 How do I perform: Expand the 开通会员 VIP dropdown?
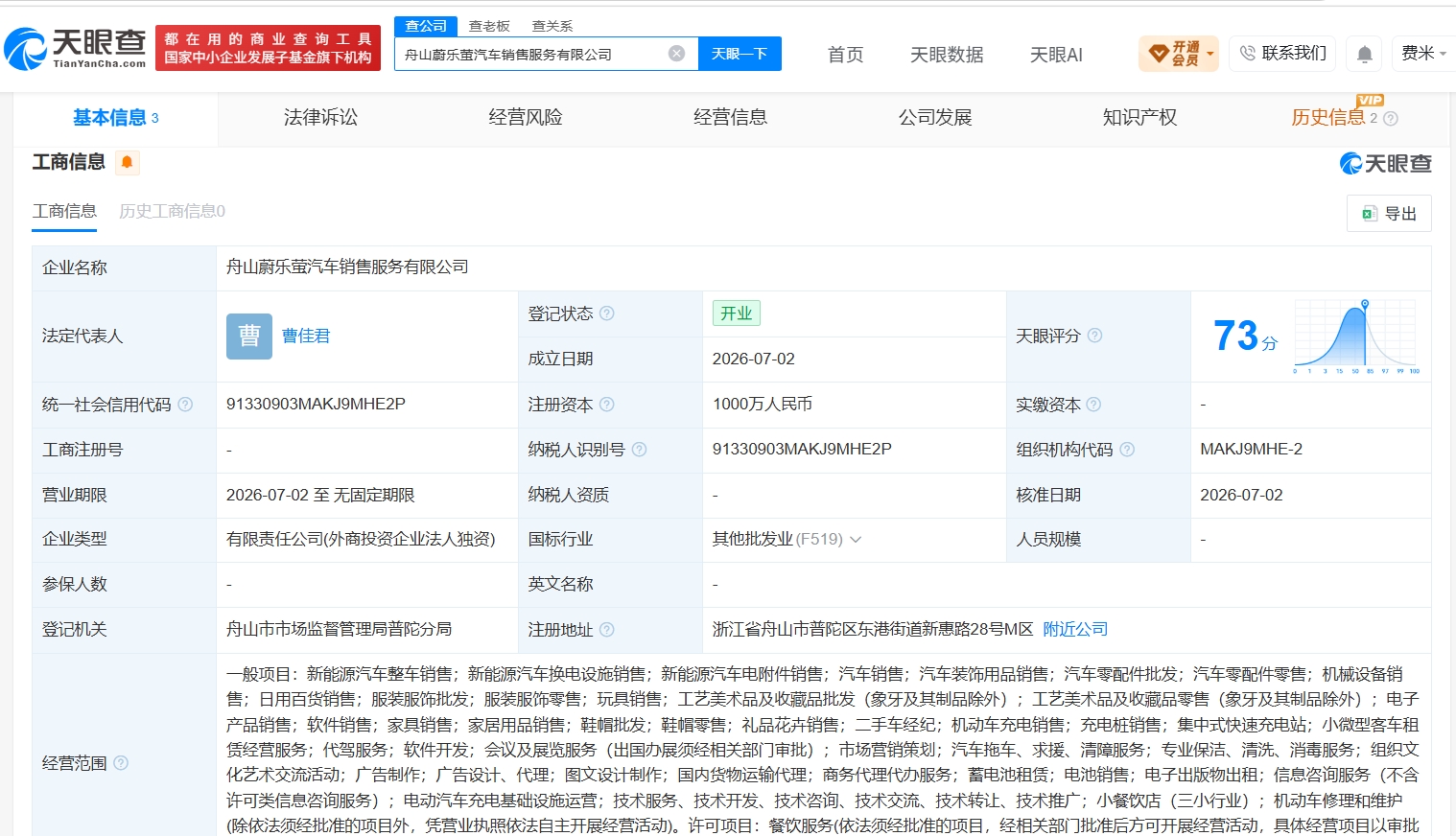(1179, 54)
